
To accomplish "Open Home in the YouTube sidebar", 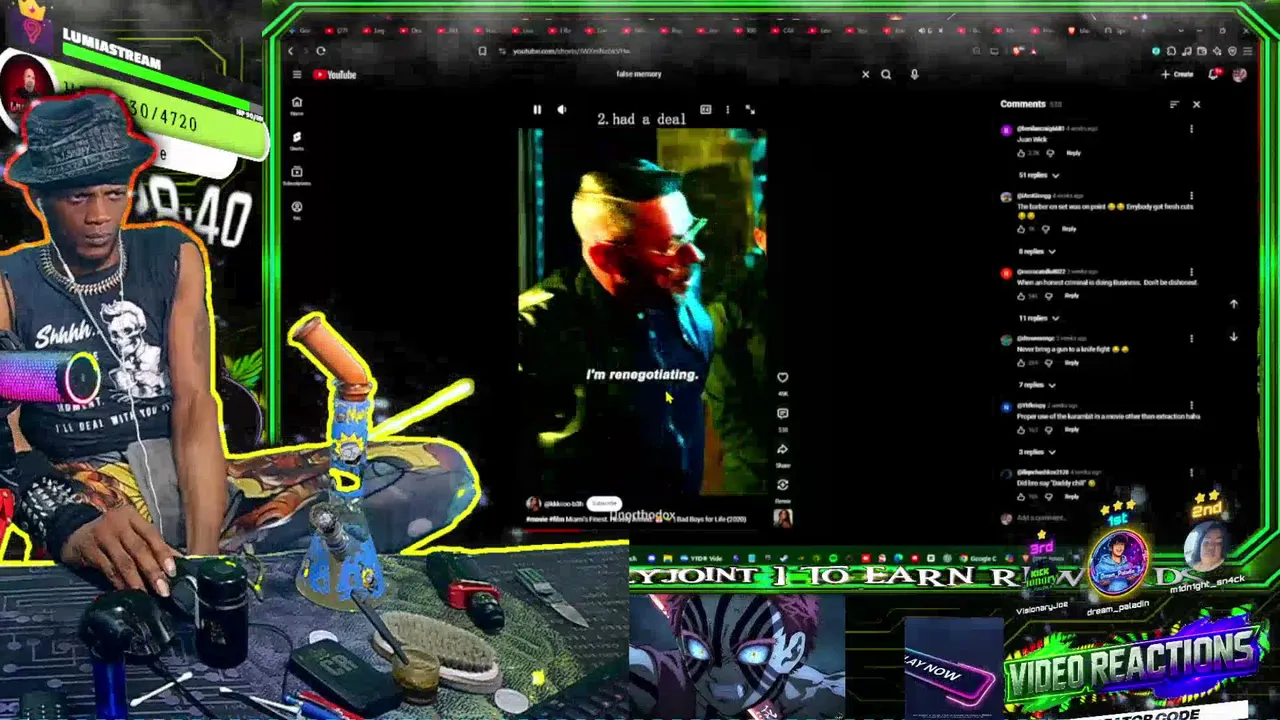I will tap(297, 105).
